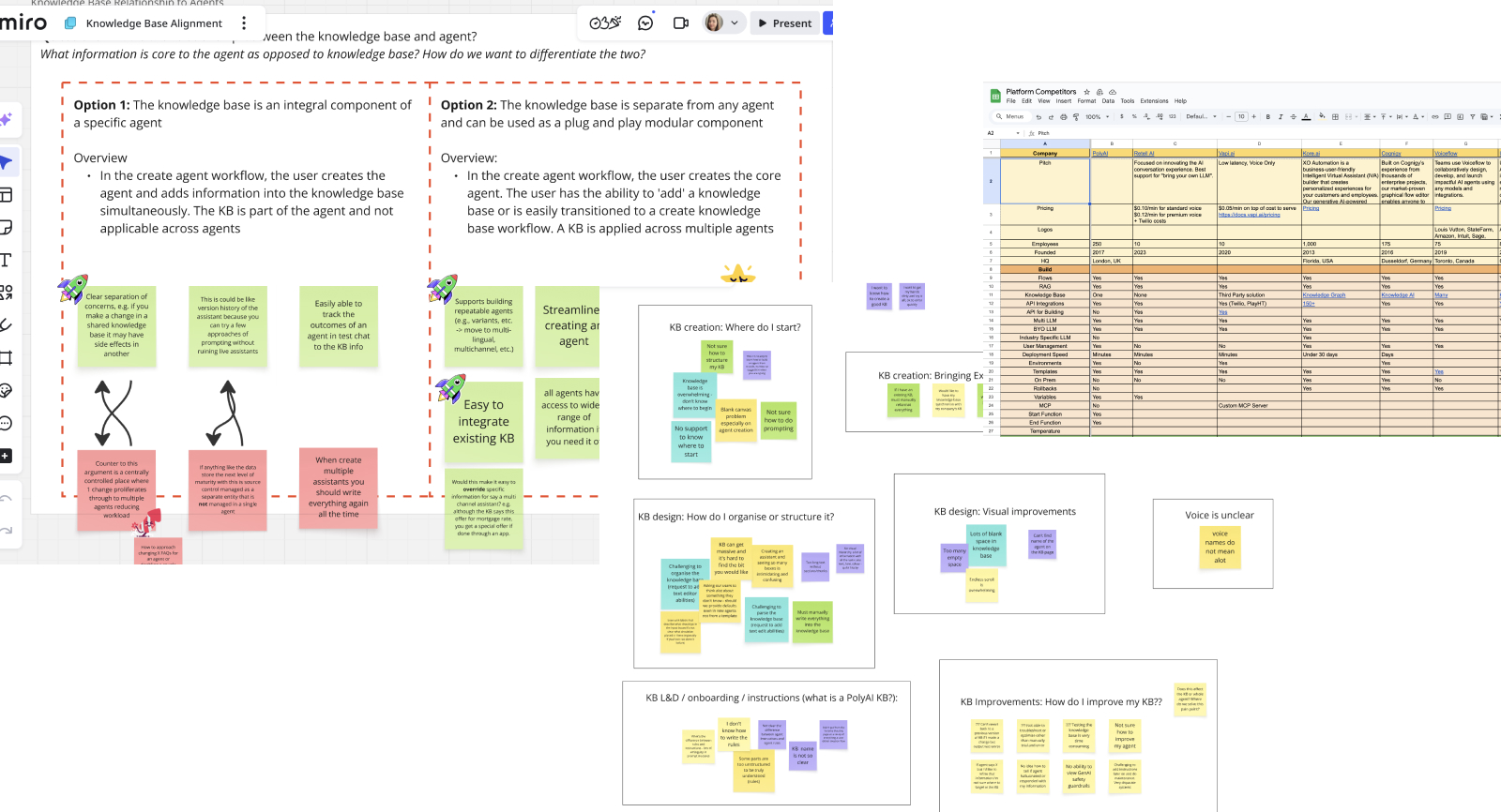Choose the Select cursor tool
This screenshot has height=812, width=1501.
point(7,162)
